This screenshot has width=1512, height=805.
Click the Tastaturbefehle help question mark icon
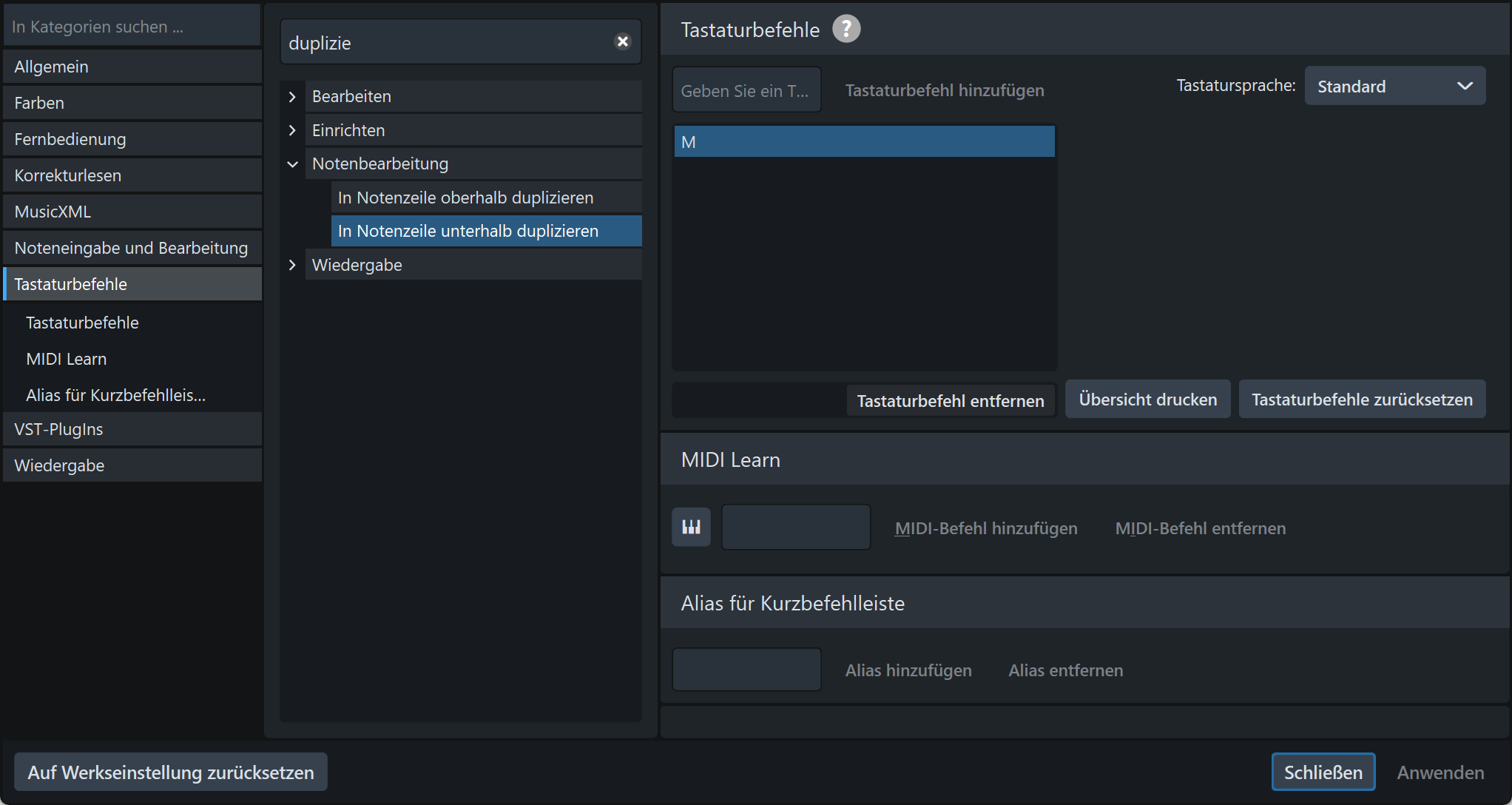846,29
